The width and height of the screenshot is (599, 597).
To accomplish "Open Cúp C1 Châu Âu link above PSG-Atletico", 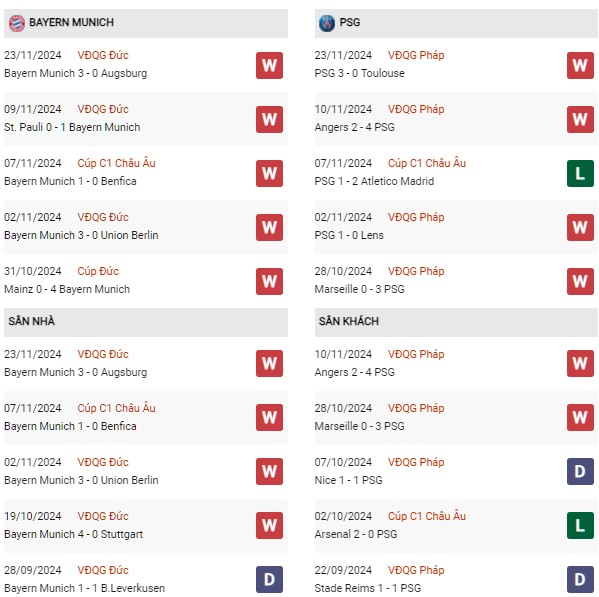I will pyautogui.click(x=427, y=163).
